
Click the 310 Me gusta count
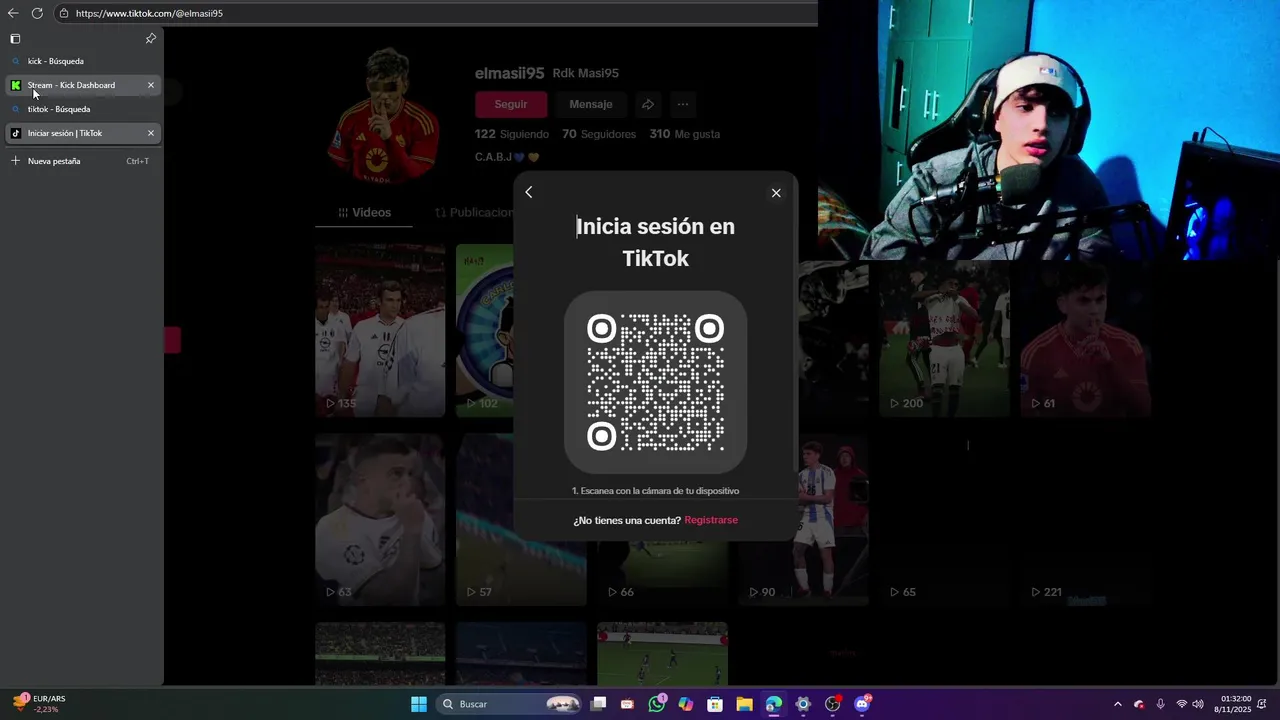tap(685, 134)
